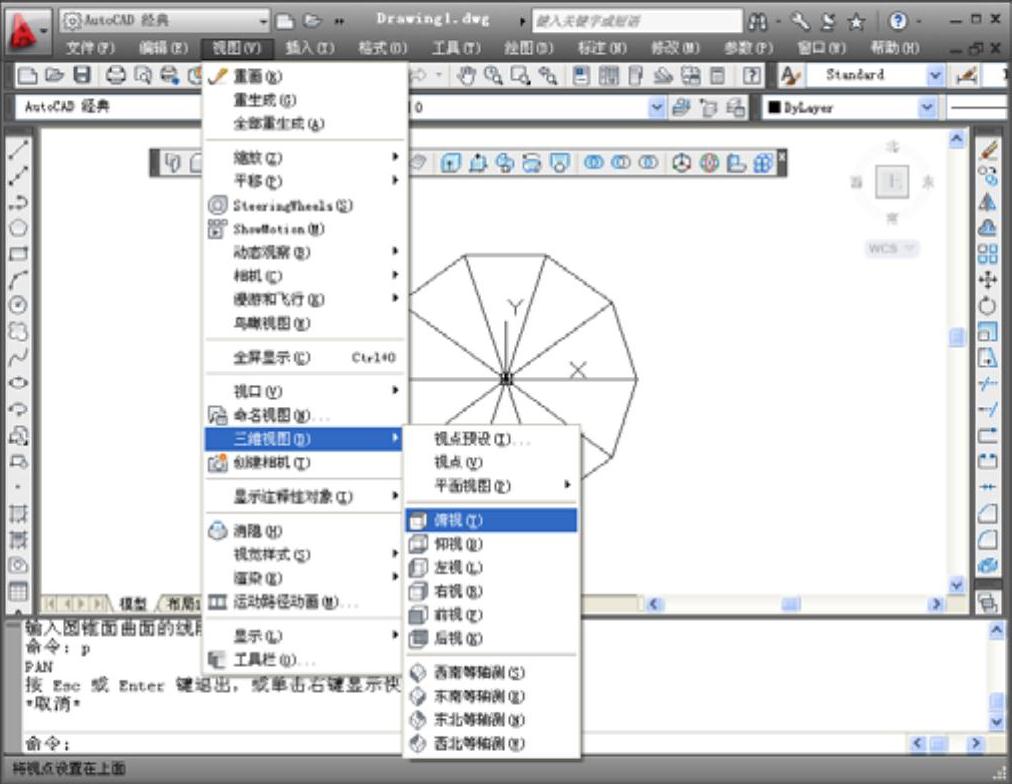Click the AutoCAD red application logo button
1012x784 pixels.
point(28,30)
